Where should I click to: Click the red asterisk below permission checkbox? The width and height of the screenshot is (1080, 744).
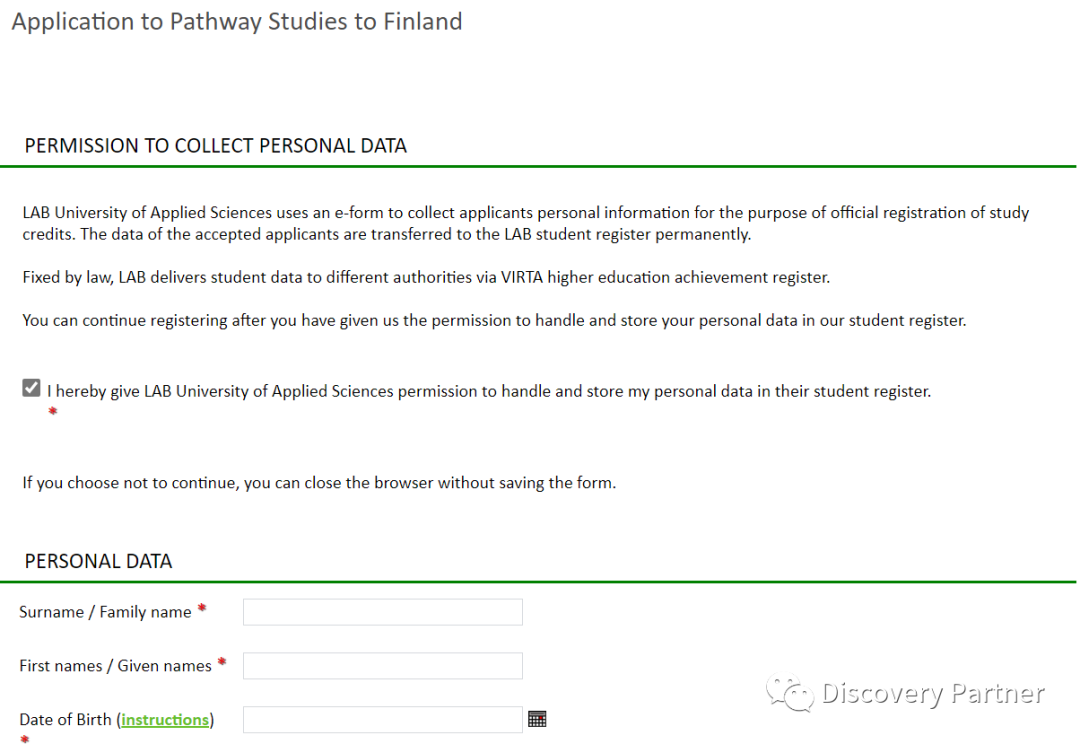pyautogui.click(x=53, y=411)
